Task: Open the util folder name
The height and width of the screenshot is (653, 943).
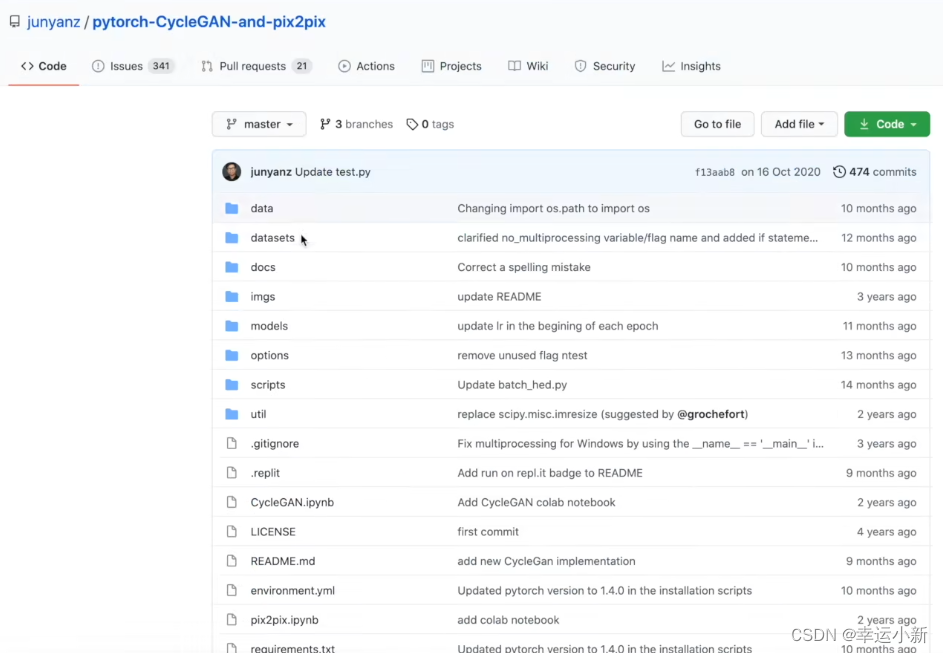Action: [x=259, y=414]
